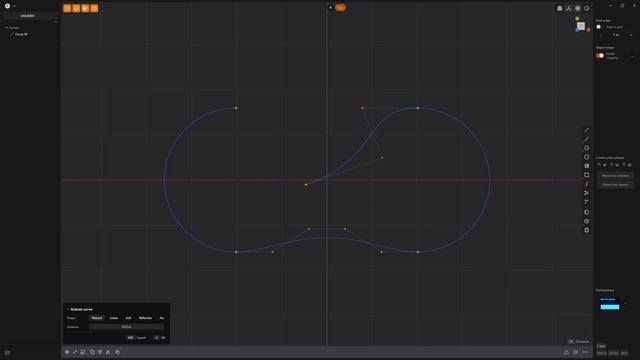Click the Distance input field
Image resolution: width=640 pixels, height=360 pixels.
point(127,327)
